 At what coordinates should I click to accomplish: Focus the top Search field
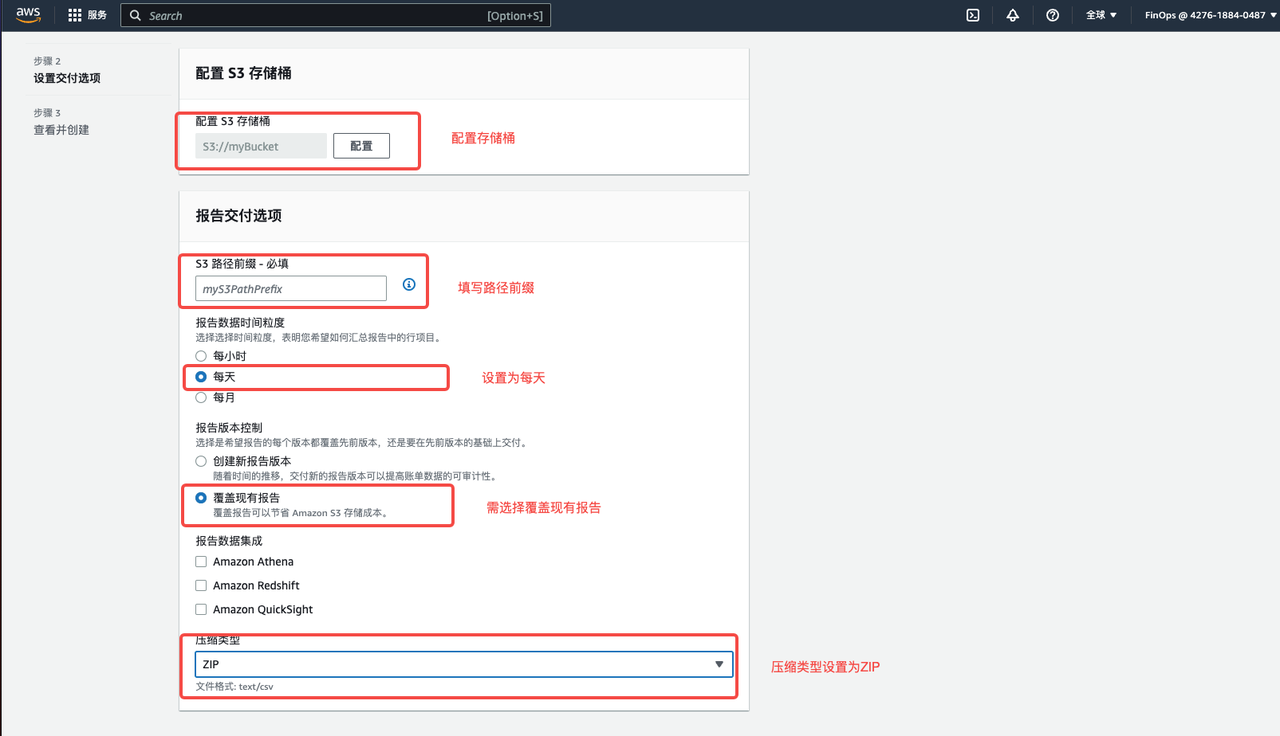tap(335, 15)
